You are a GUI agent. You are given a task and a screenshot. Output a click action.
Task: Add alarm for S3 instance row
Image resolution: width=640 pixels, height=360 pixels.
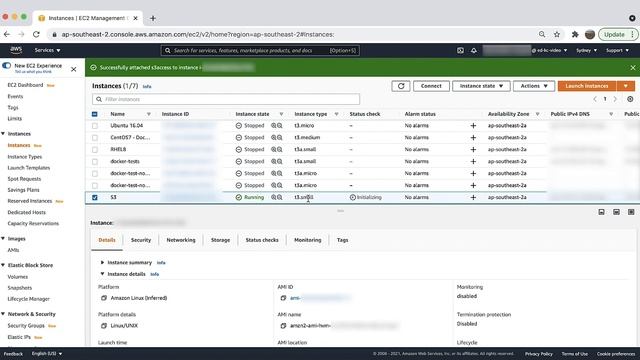(x=473, y=197)
